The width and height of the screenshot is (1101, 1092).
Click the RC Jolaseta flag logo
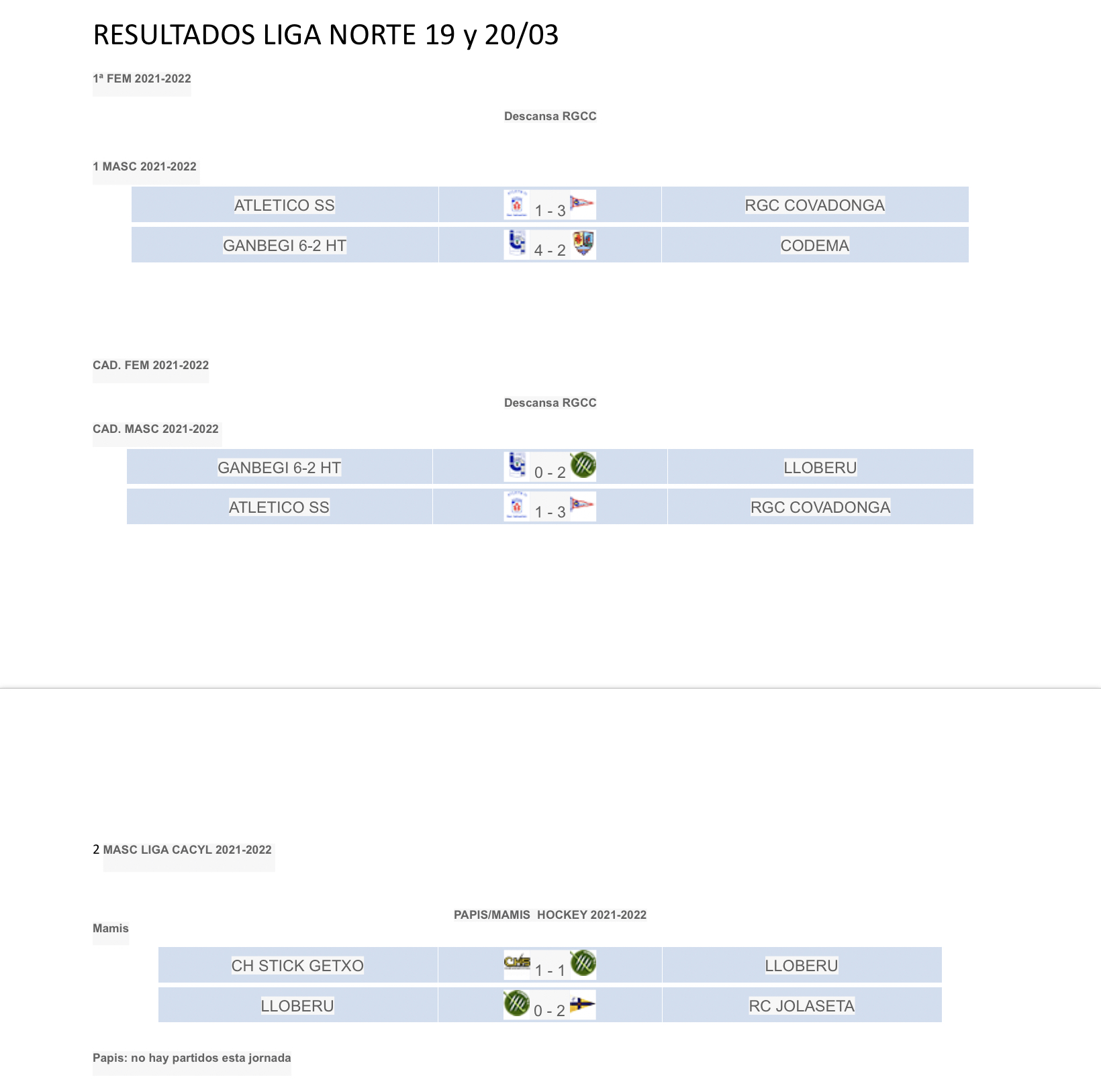(582, 1005)
